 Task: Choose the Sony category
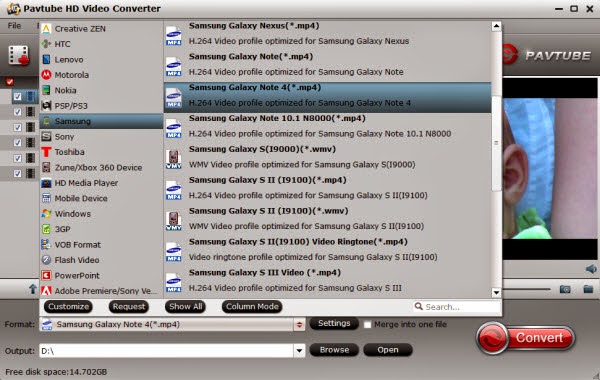pos(101,137)
